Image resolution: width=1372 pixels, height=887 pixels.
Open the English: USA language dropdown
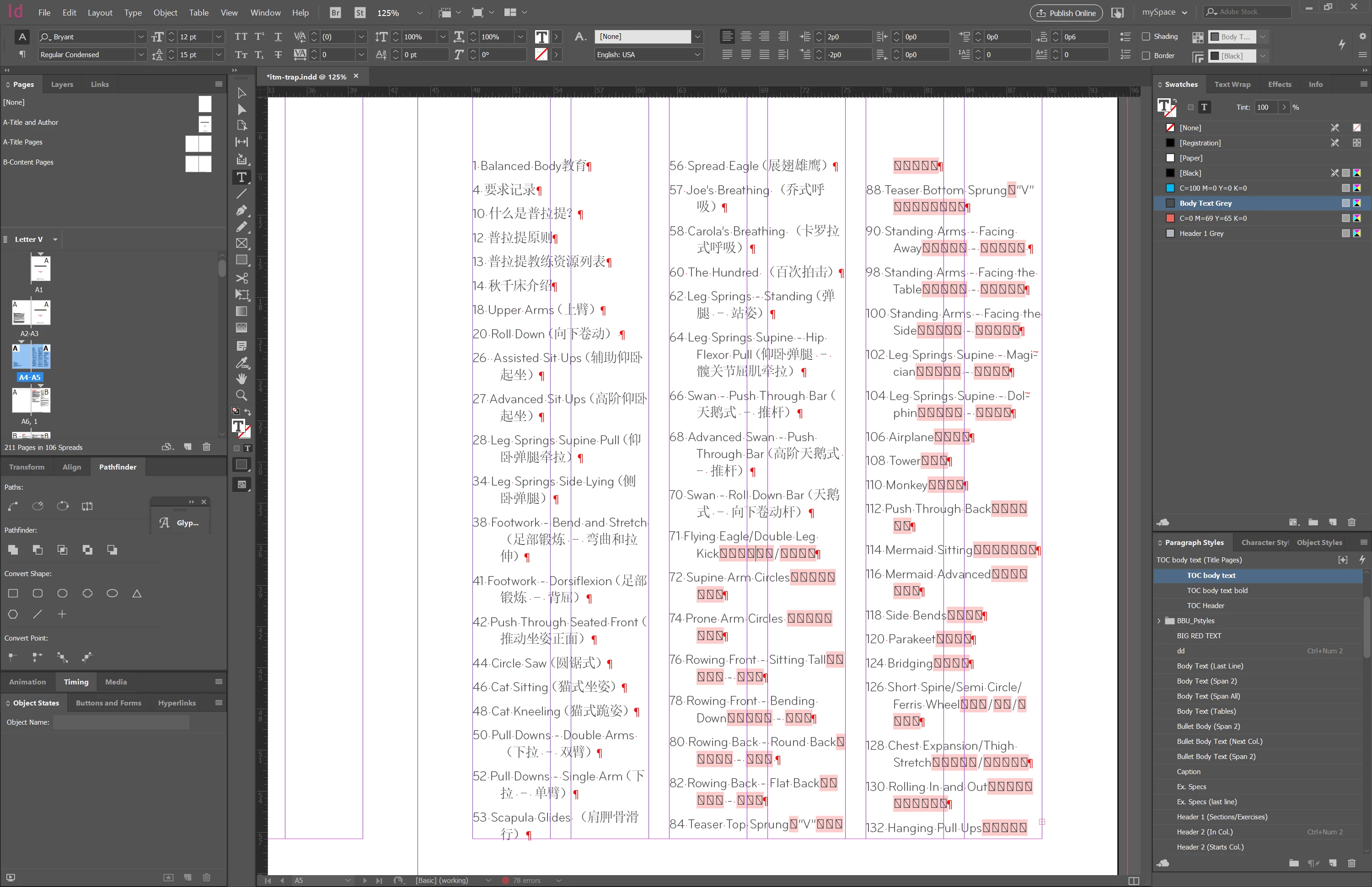pyautogui.click(x=697, y=55)
